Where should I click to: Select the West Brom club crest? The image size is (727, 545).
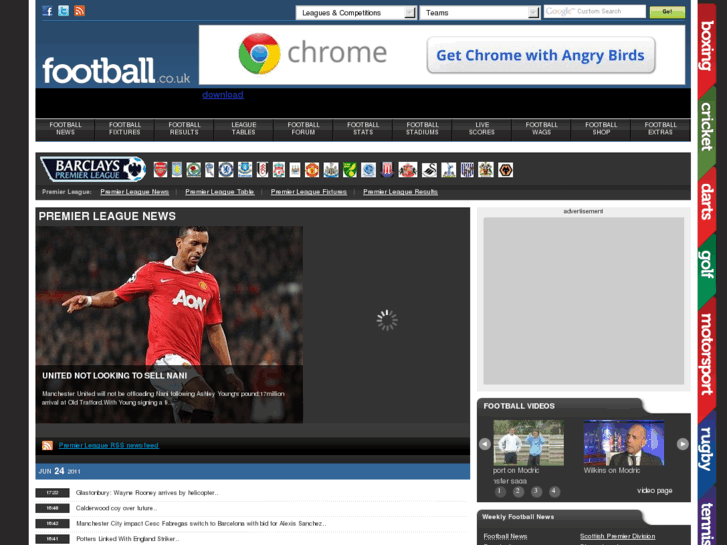click(x=467, y=170)
